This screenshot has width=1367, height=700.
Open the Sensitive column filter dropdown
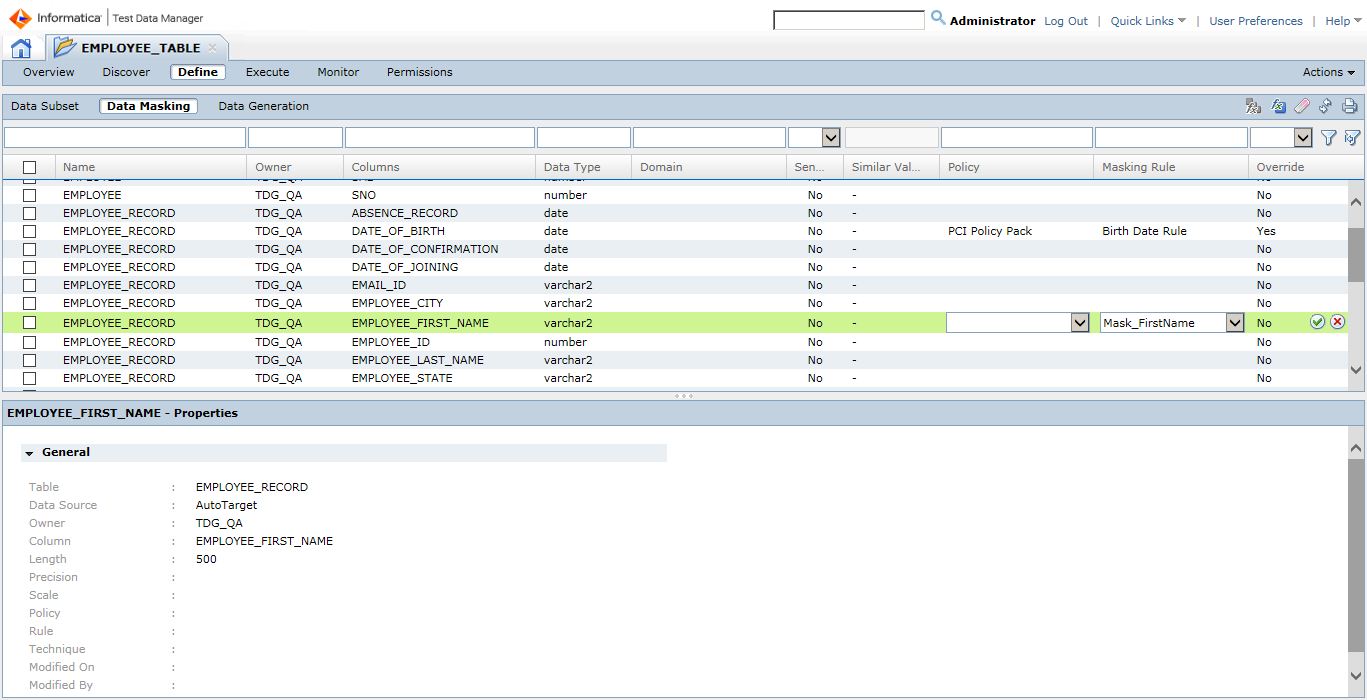(830, 138)
